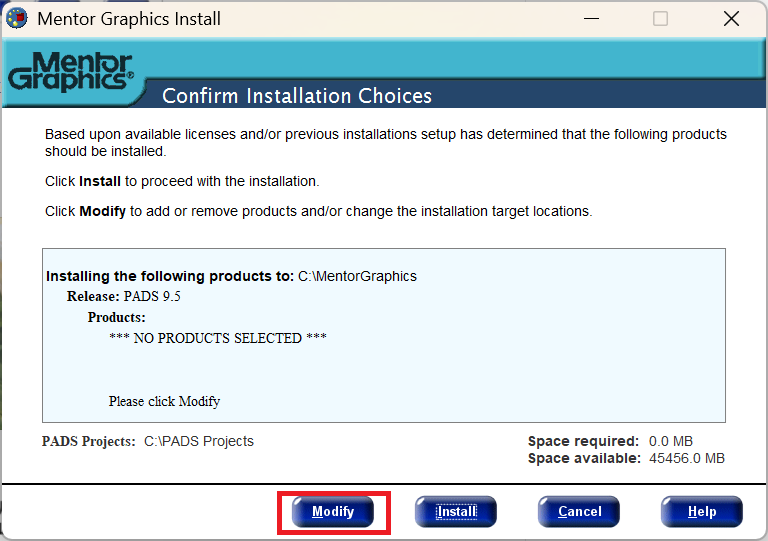Image resolution: width=768 pixels, height=541 pixels.
Task: Click the 'C:\MentorGraphics' install path text
Action: 358,276
